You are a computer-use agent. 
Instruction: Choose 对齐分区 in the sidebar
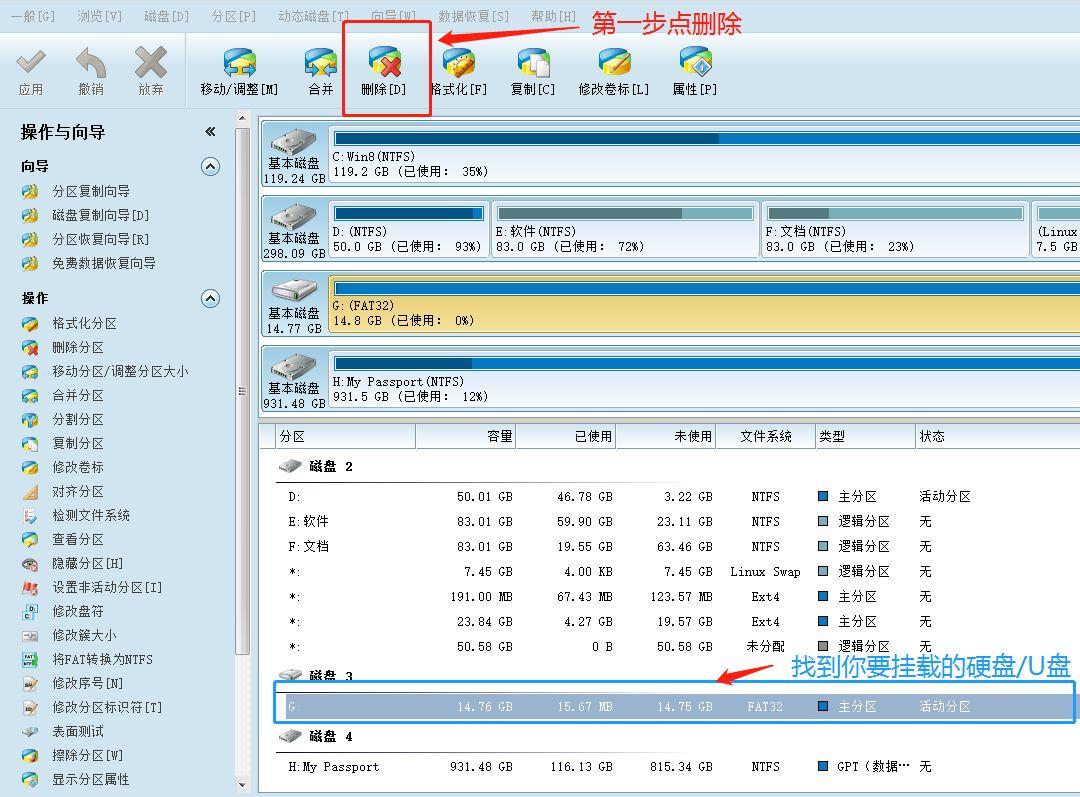coord(78,491)
